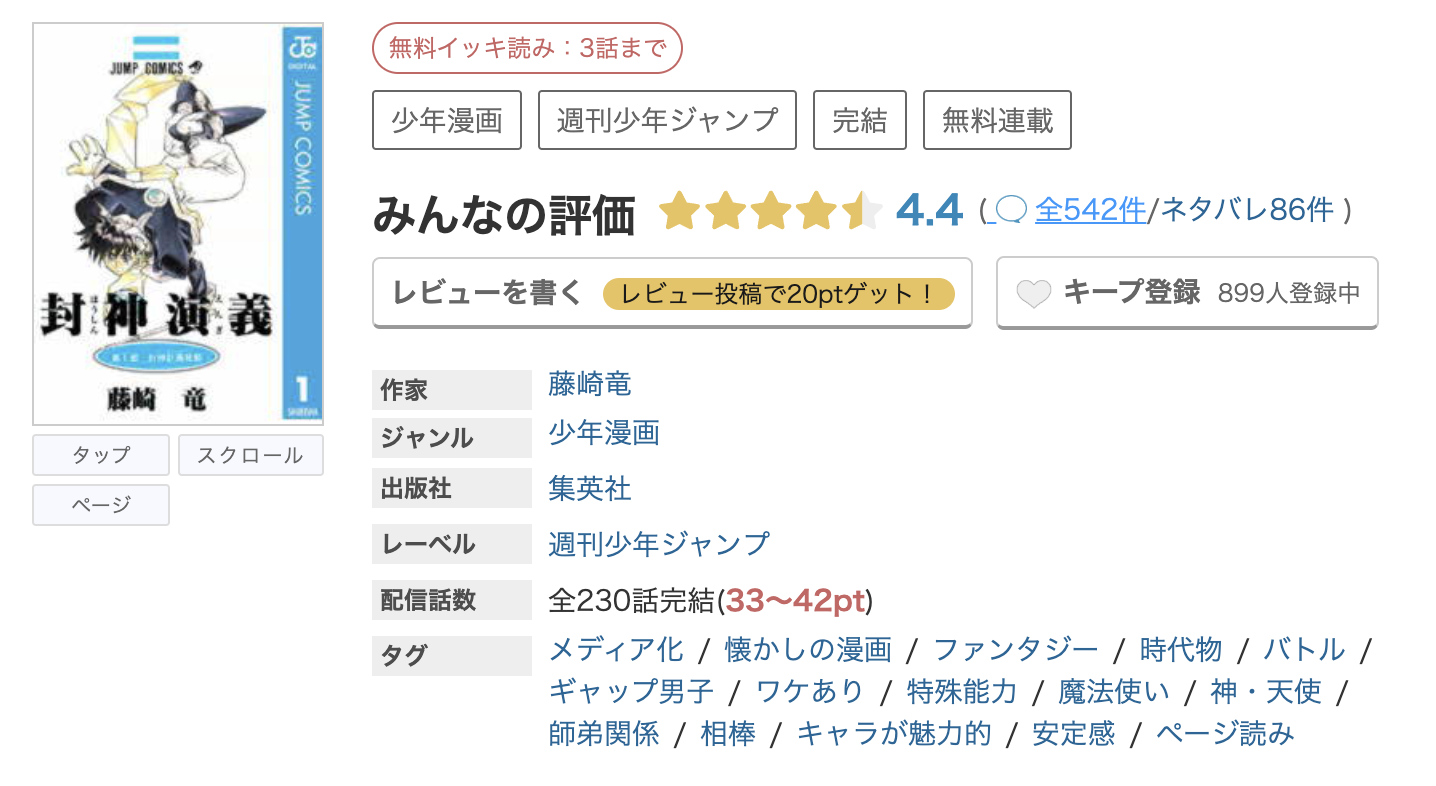Click the 週刊少年ジャンプ genre button

666,119
